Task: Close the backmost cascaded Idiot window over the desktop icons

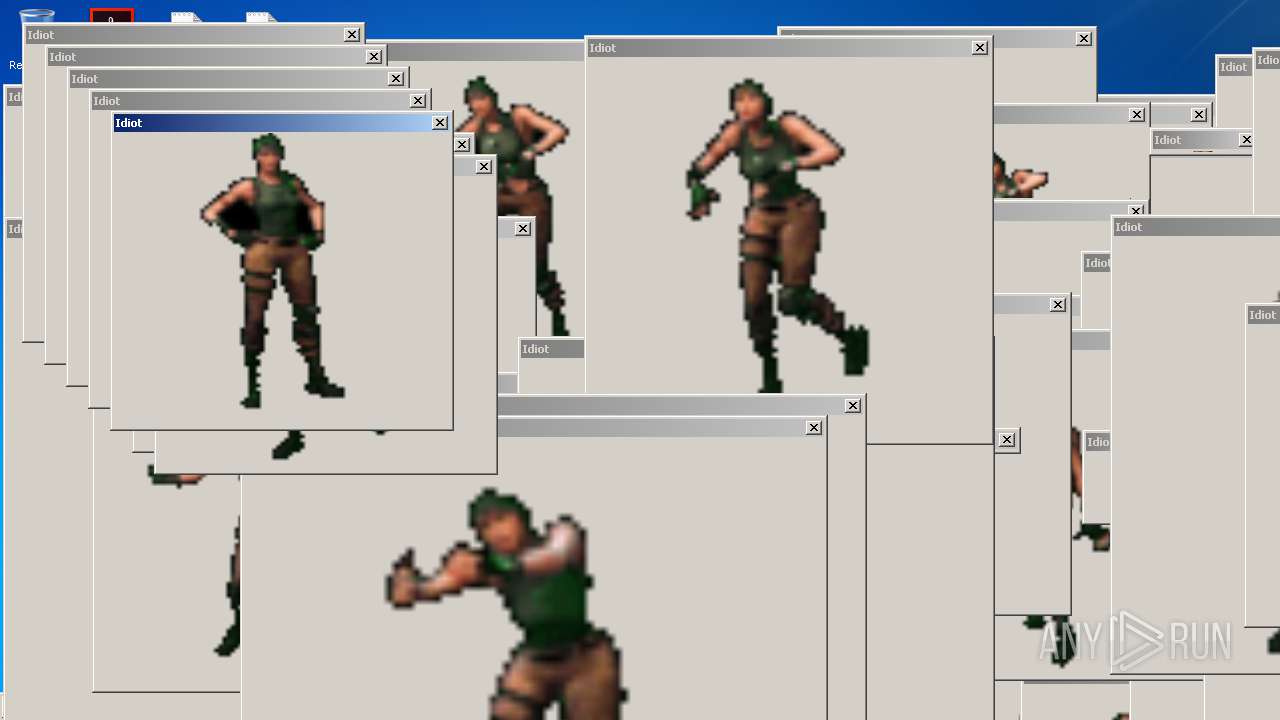Action: (352, 35)
